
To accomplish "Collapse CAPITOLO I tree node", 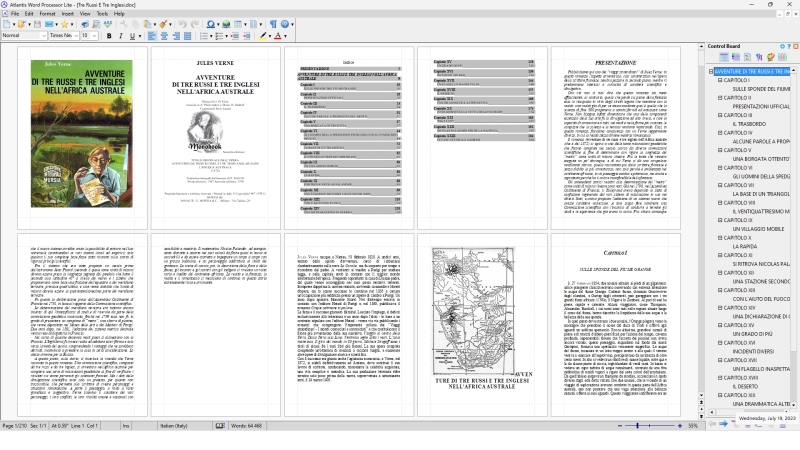I will click(720, 80).
